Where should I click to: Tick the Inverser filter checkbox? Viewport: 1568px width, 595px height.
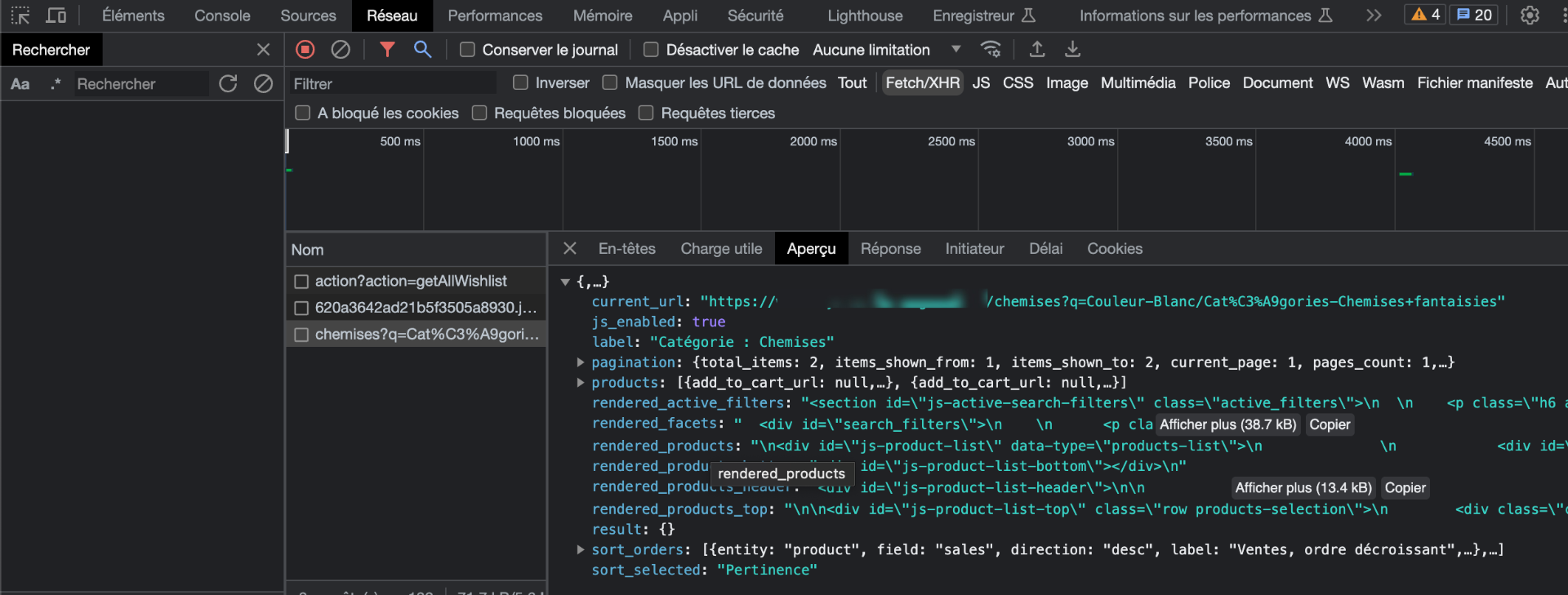520,82
